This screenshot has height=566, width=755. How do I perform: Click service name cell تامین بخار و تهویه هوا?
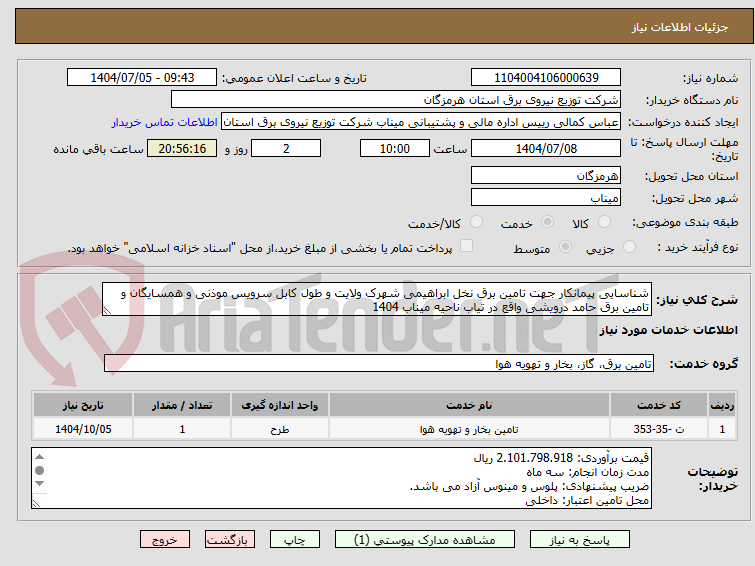coord(469,429)
